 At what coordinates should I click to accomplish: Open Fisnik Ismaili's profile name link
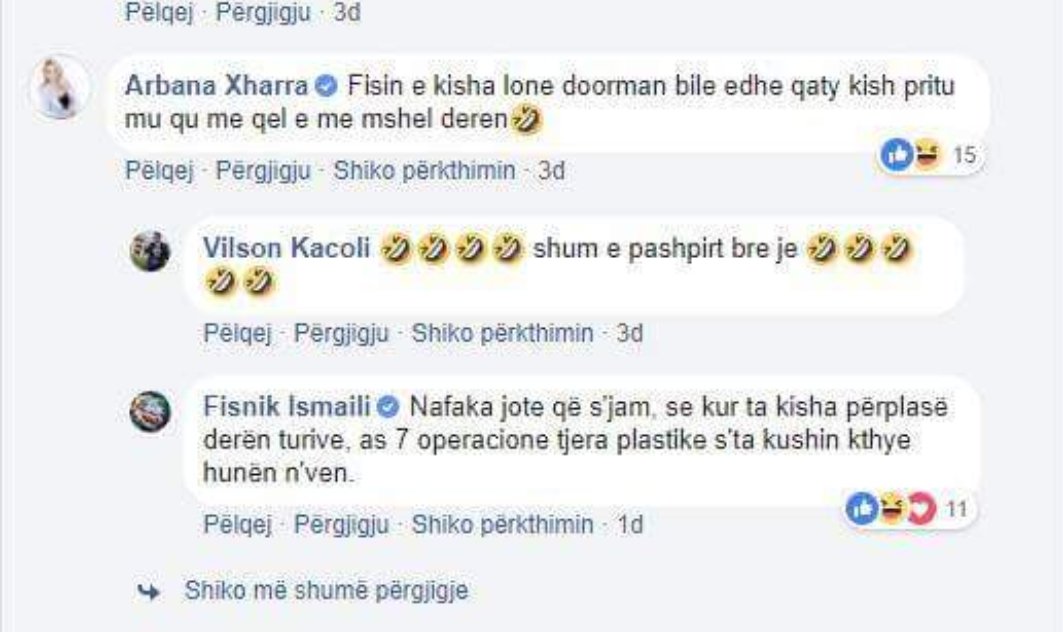(286, 407)
